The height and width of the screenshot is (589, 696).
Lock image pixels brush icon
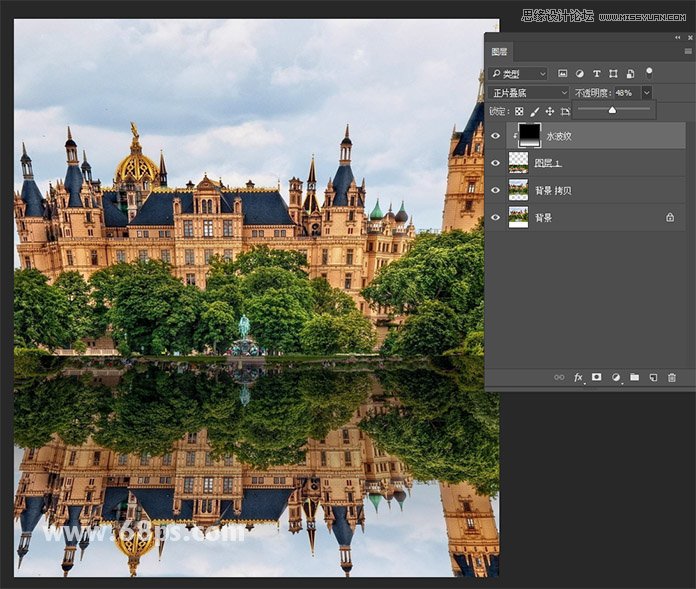[534, 111]
